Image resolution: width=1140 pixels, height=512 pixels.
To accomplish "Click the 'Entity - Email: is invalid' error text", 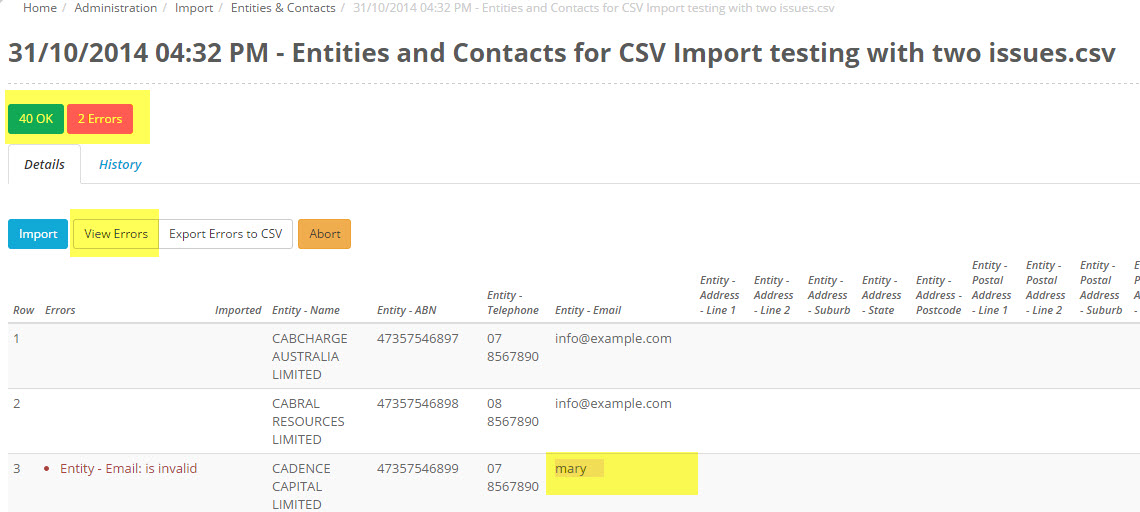I will pyautogui.click(x=128, y=469).
